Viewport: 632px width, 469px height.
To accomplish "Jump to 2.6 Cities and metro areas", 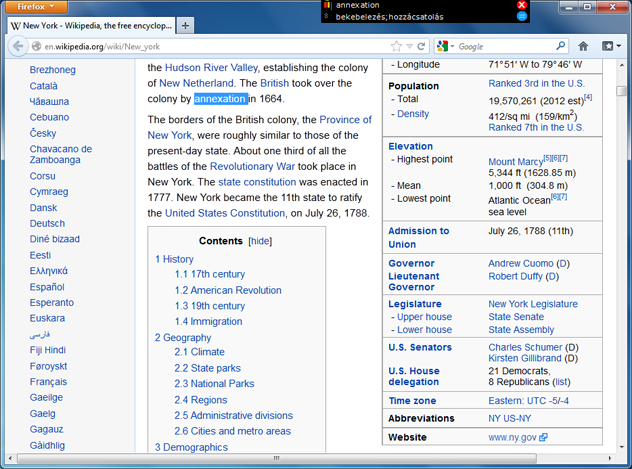I will pos(232,431).
